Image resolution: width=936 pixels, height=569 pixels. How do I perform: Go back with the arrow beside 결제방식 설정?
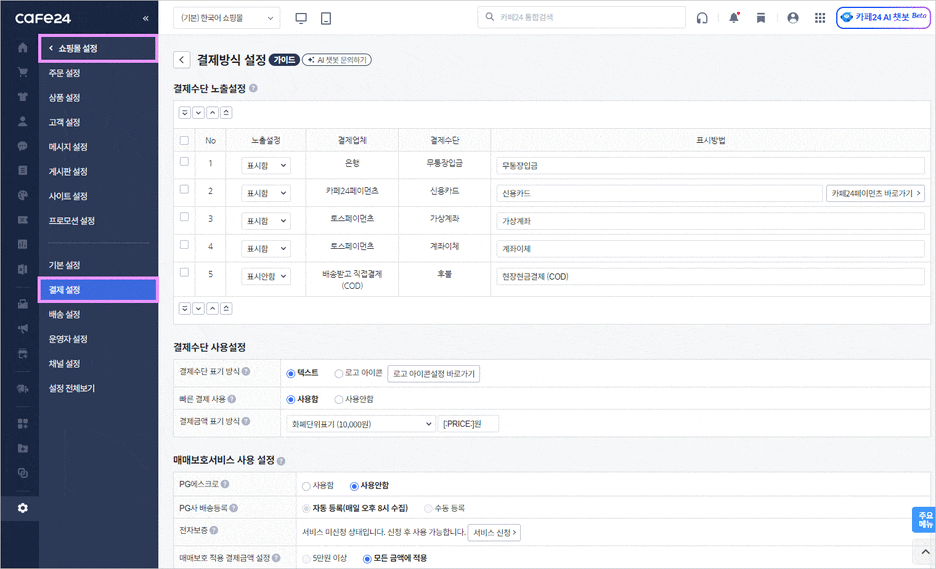point(181,60)
